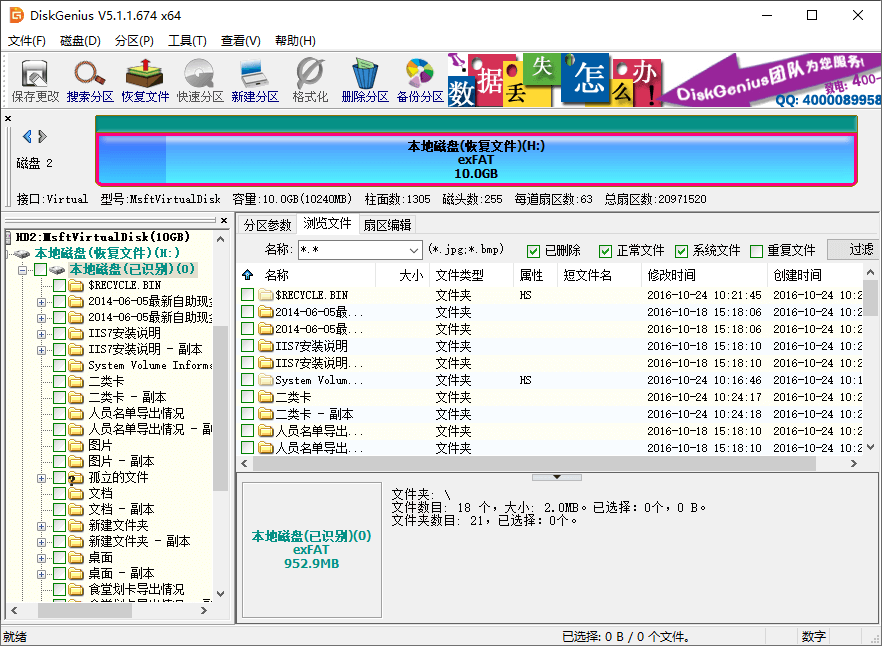The height and width of the screenshot is (646, 882).
Task: Expand the 桌面 - 副本 tree node
Action: [x=41, y=574]
